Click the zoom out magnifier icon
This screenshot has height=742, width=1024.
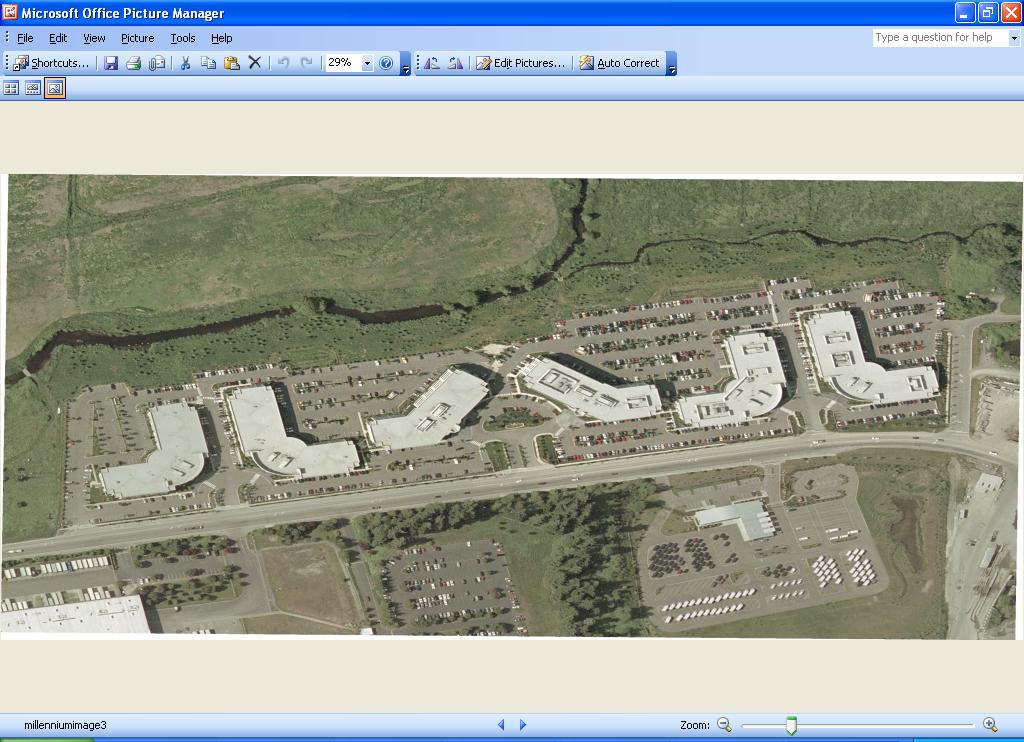click(724, 724)
